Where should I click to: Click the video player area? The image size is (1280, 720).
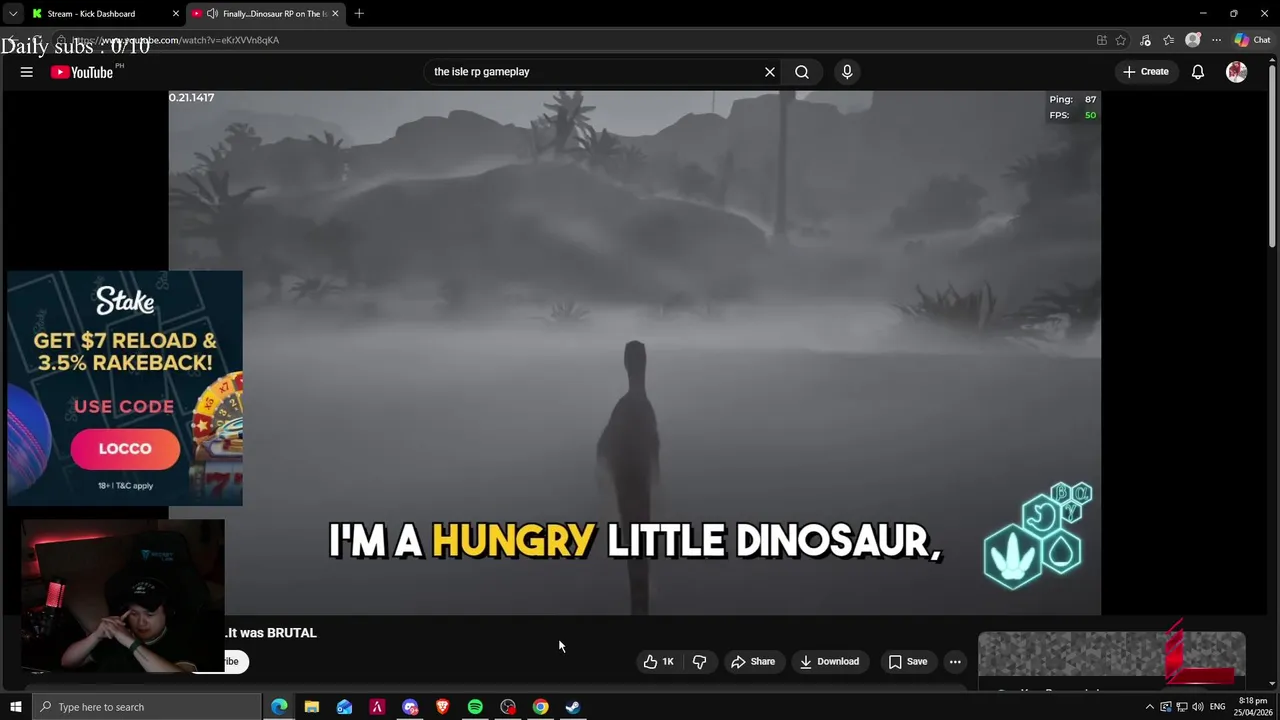pyautogui.click(x=635, y=353)
